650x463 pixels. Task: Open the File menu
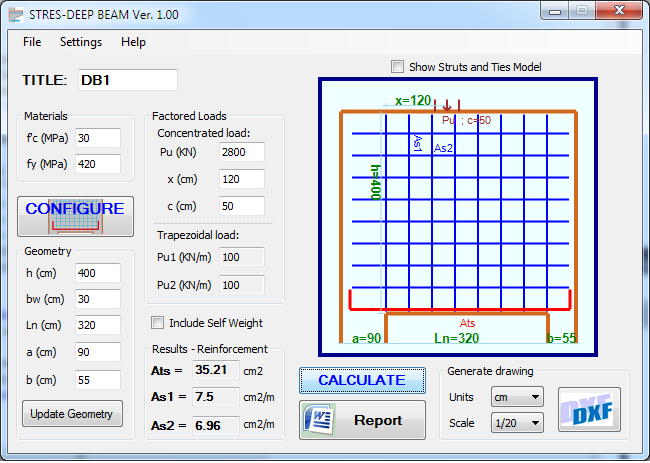(32, 42)
